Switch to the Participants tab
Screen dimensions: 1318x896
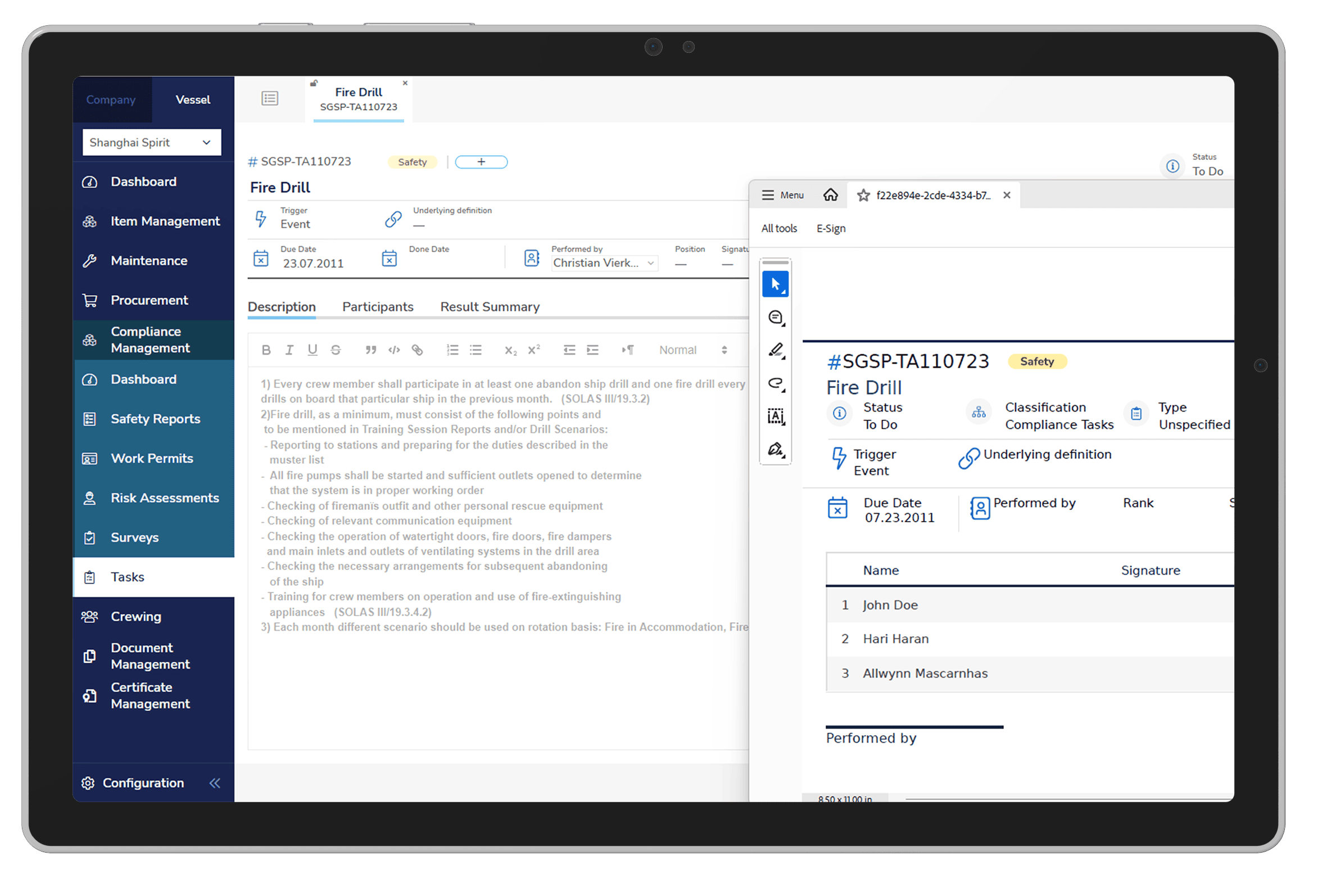pyautogui.click(x=378, y=307)
